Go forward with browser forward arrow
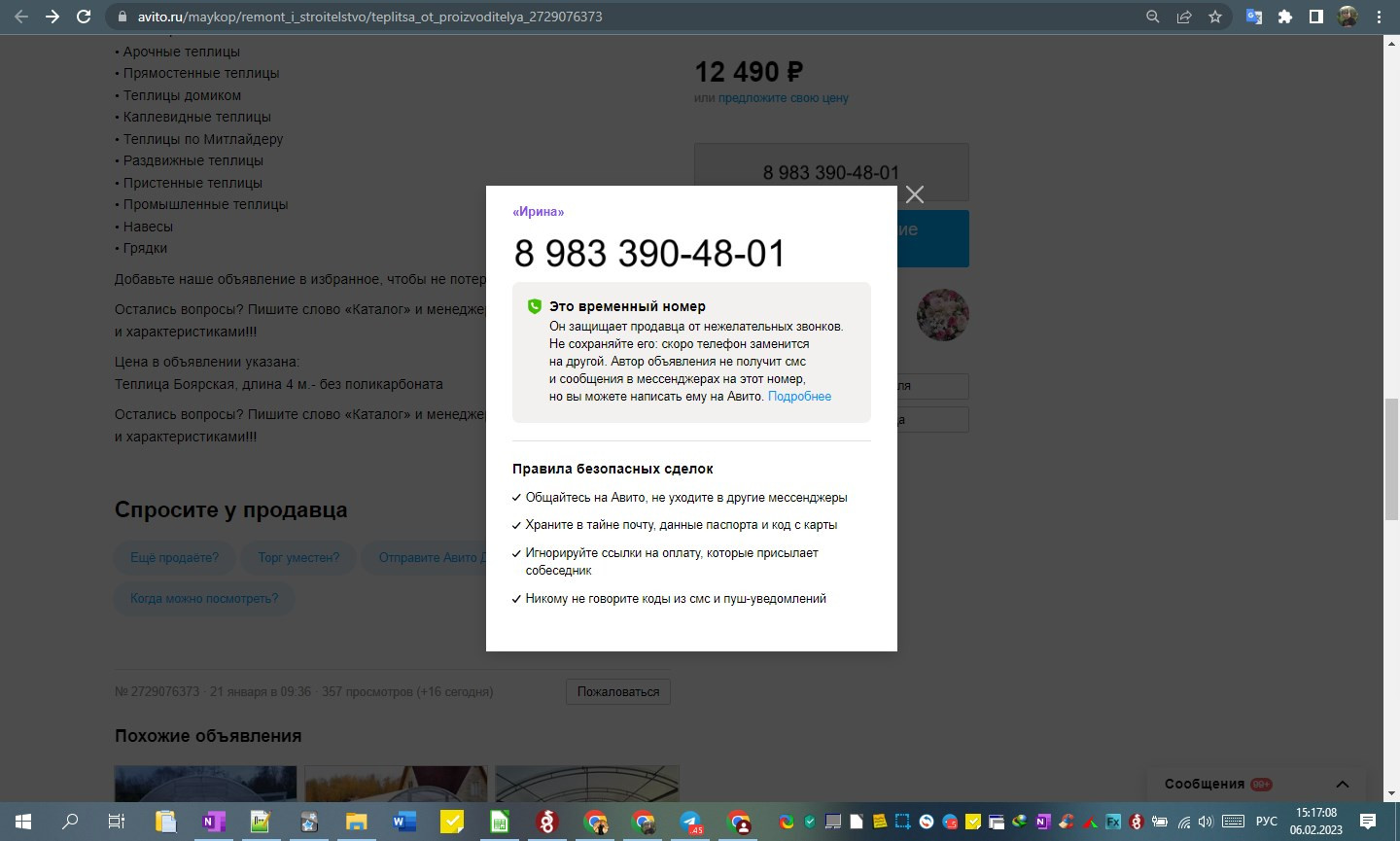The image size is (1400, 841). tap(52, 17)
